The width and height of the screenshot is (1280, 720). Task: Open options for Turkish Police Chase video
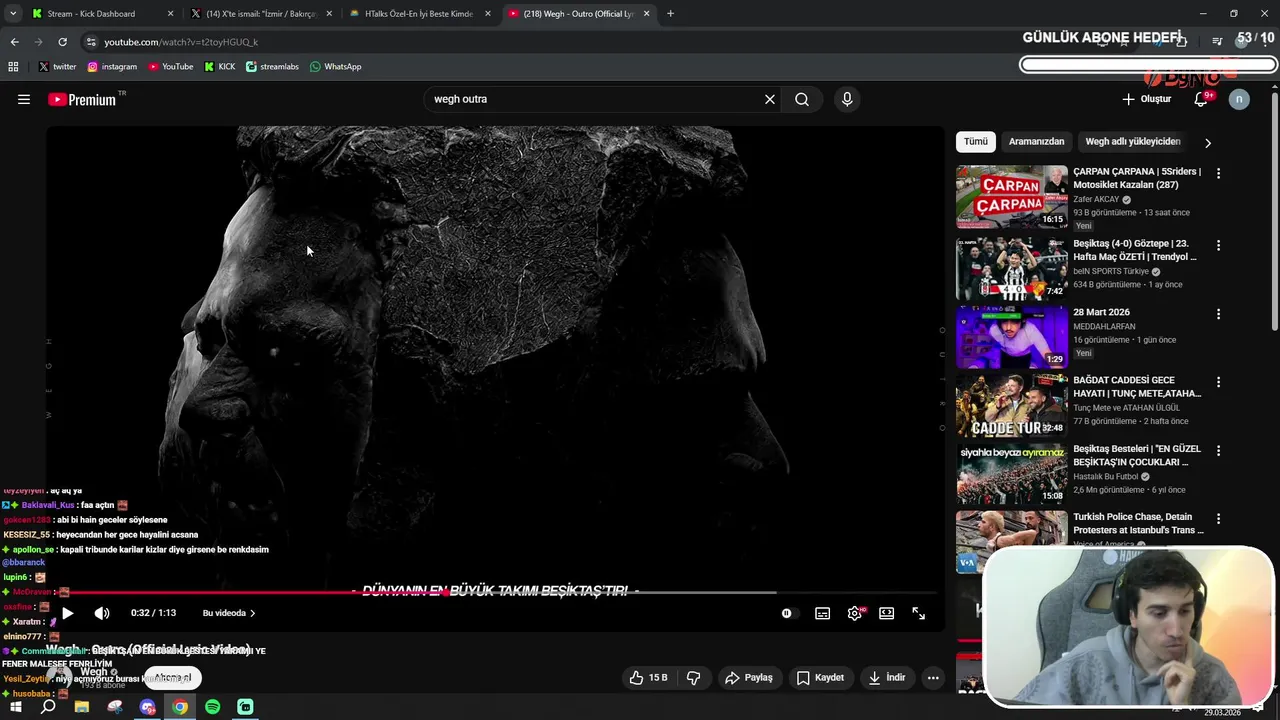(x=1218, y=519)
